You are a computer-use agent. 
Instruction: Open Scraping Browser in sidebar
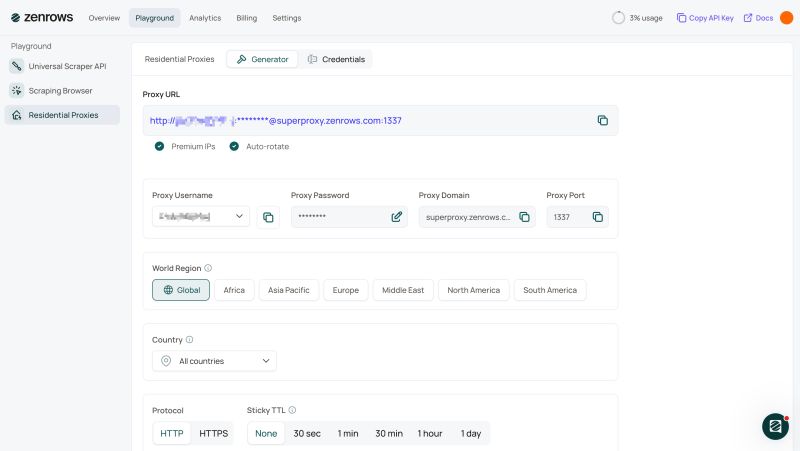(62, 90)
